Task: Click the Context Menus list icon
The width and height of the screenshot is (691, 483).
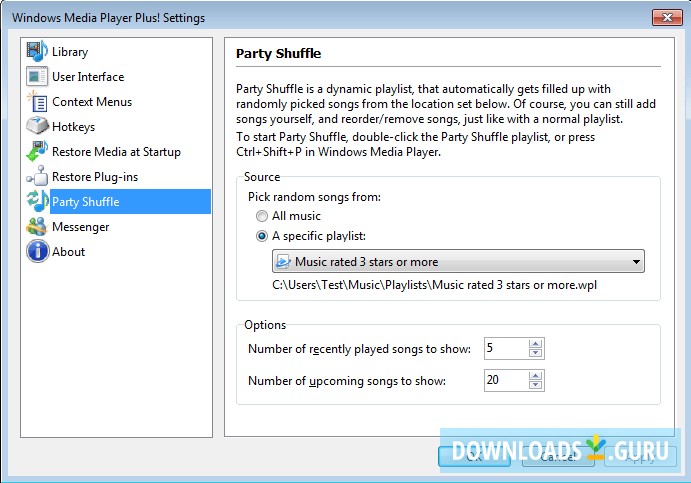Action: point(37,101)
